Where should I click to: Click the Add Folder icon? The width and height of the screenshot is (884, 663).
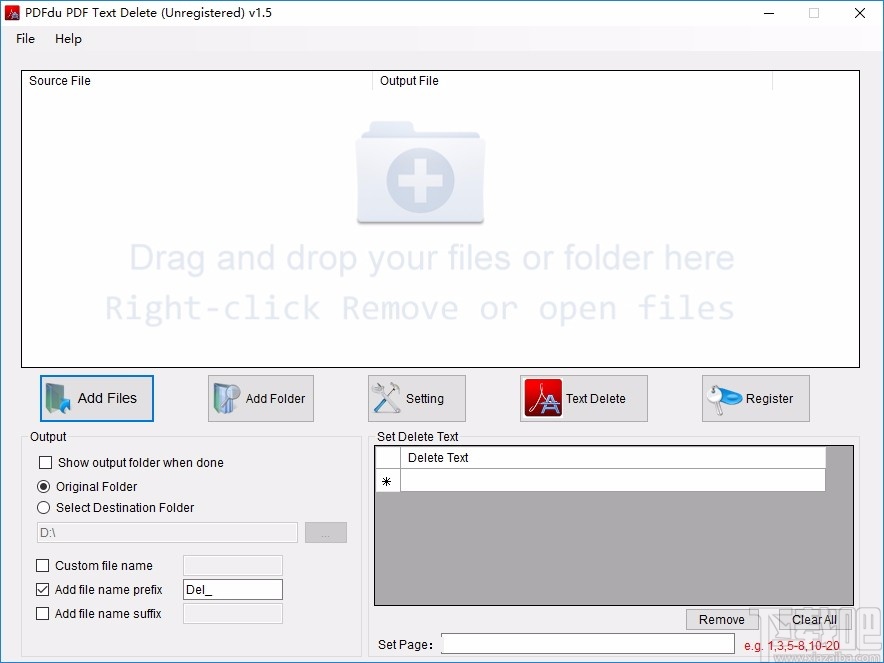point(227,398)
